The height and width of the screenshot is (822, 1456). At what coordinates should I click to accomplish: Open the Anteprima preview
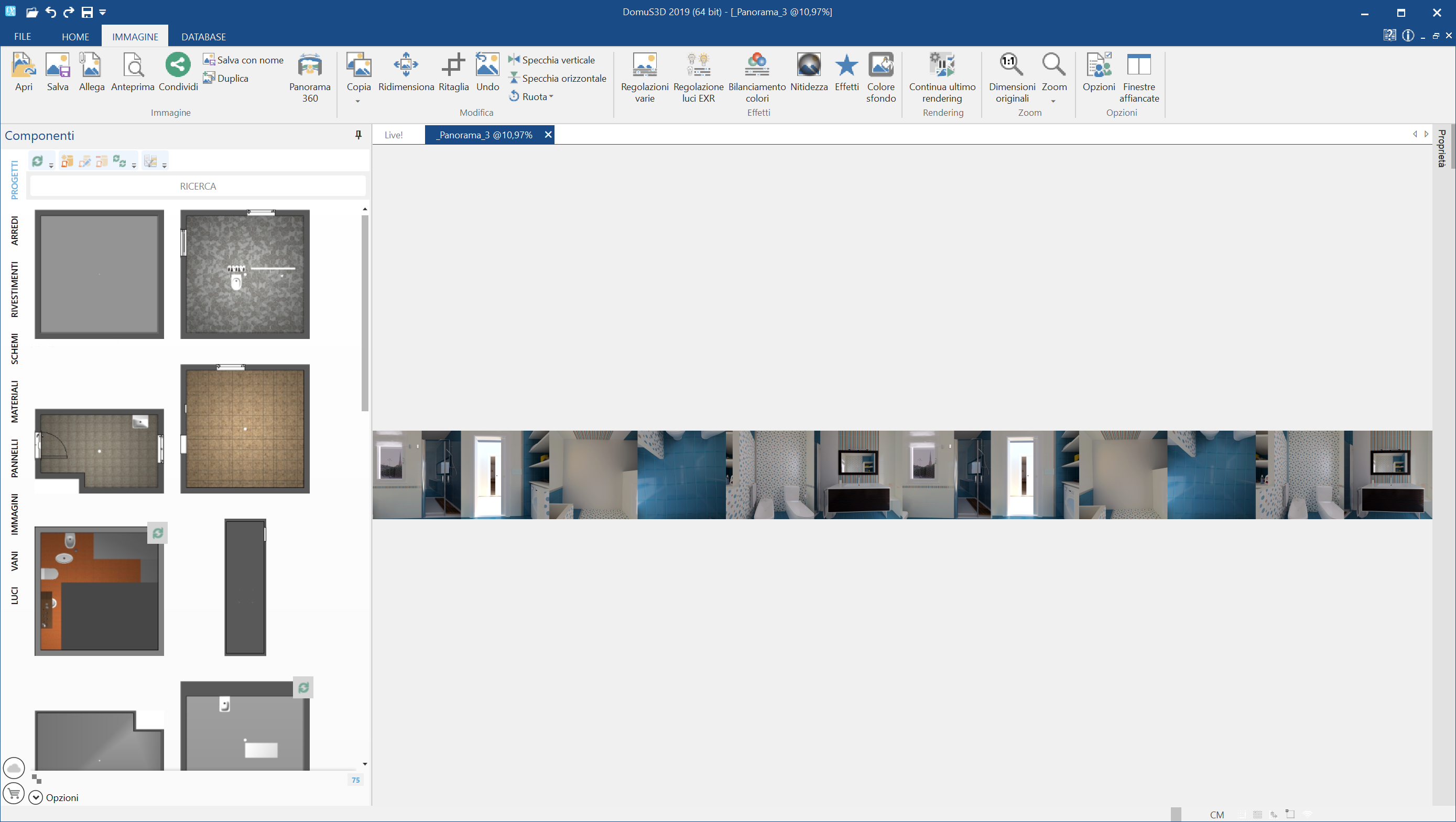(x=133, y=72)
